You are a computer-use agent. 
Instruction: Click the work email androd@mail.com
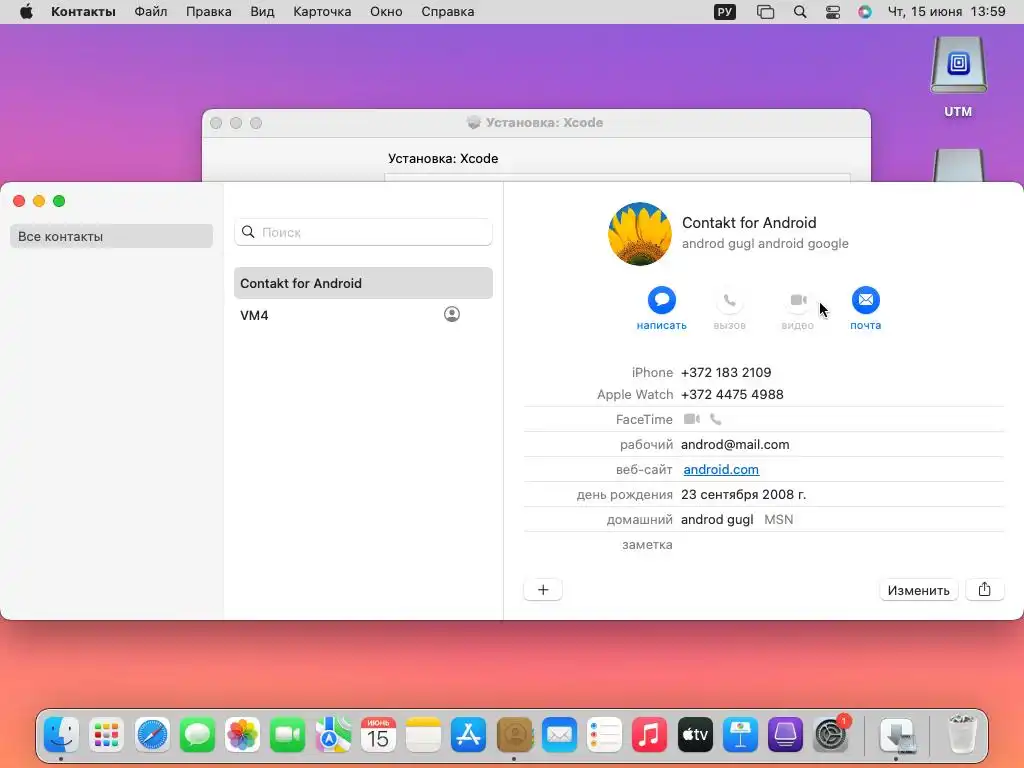(x=735, y=444)
